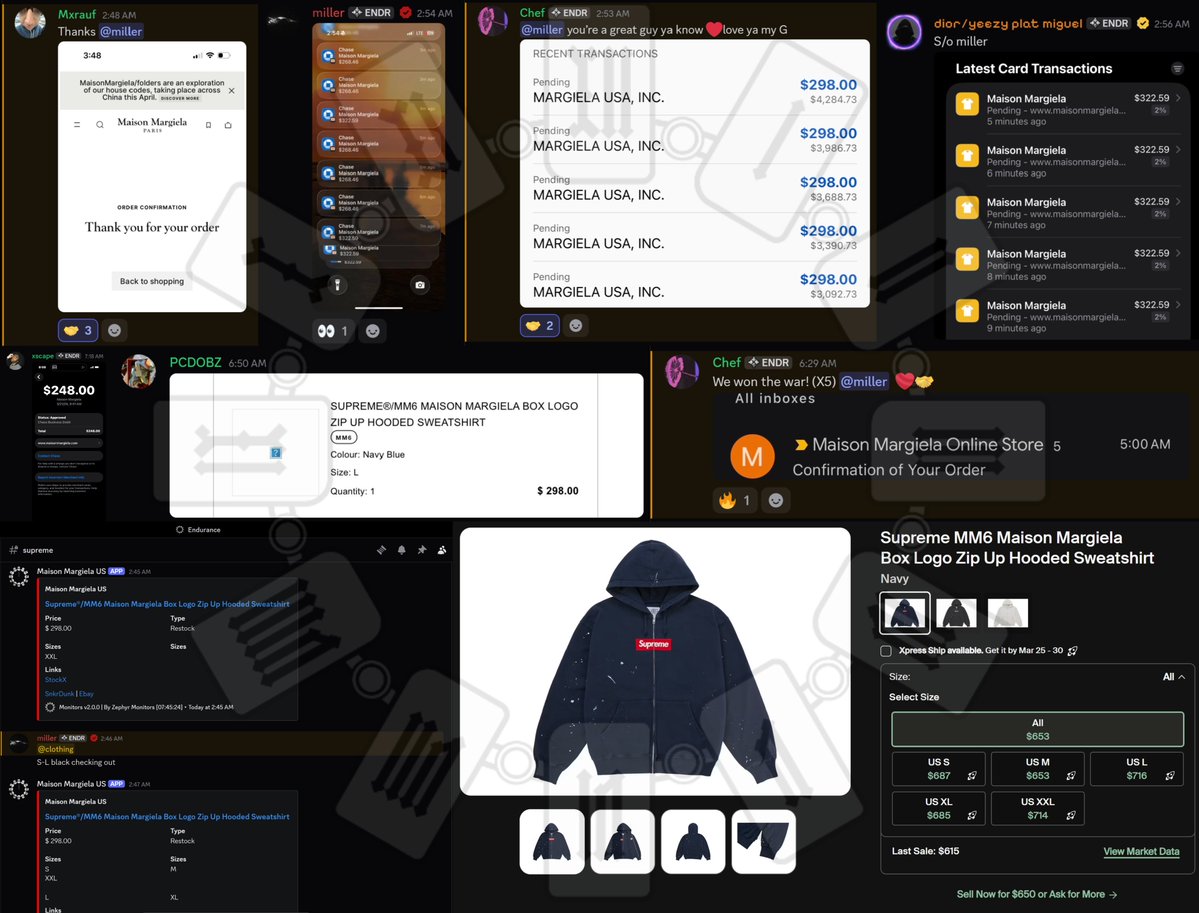
Task: Select the All $653 size option
Action: [1038, 729]
